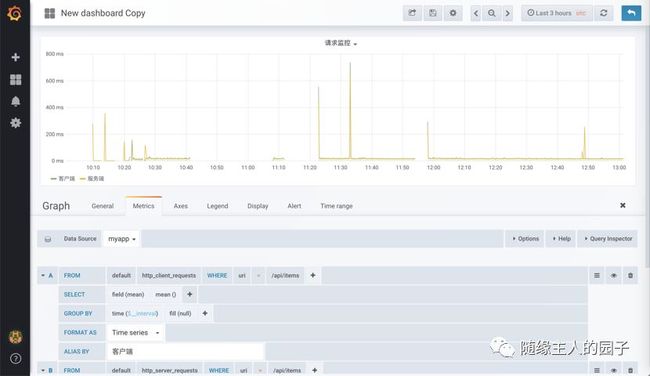Open the Help question mark icon
The height and width of the screenshot is (376, 650).
[x=15, y=359]
